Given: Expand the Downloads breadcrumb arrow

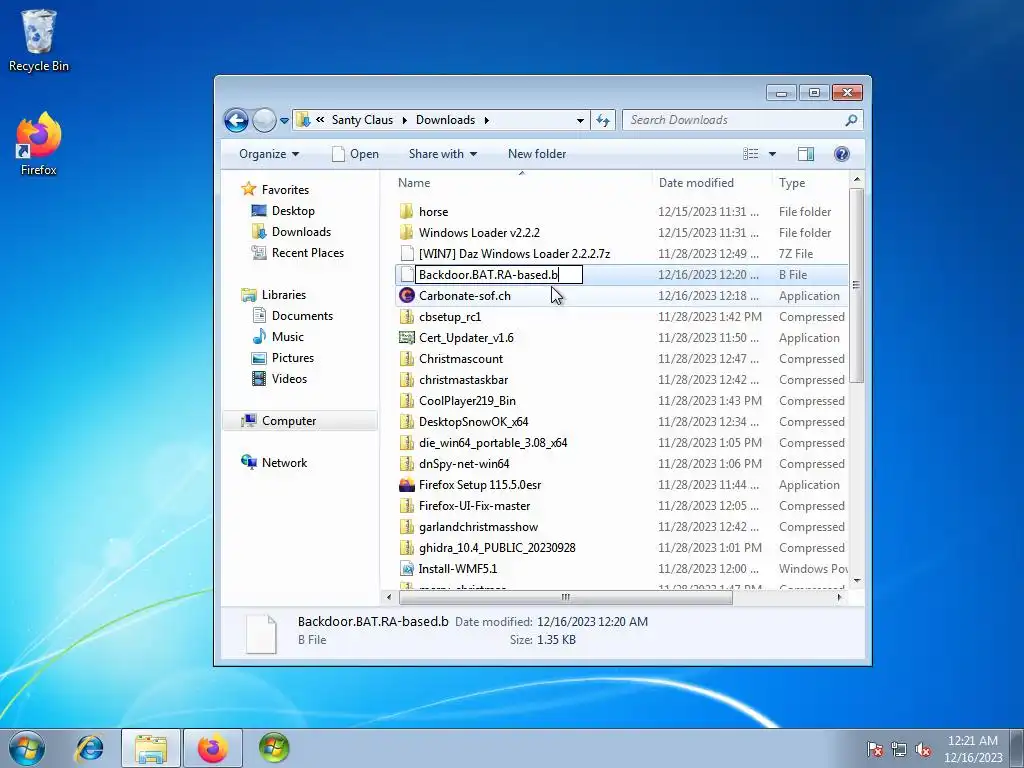Looking at the screenshot, I should pos(487,120).
